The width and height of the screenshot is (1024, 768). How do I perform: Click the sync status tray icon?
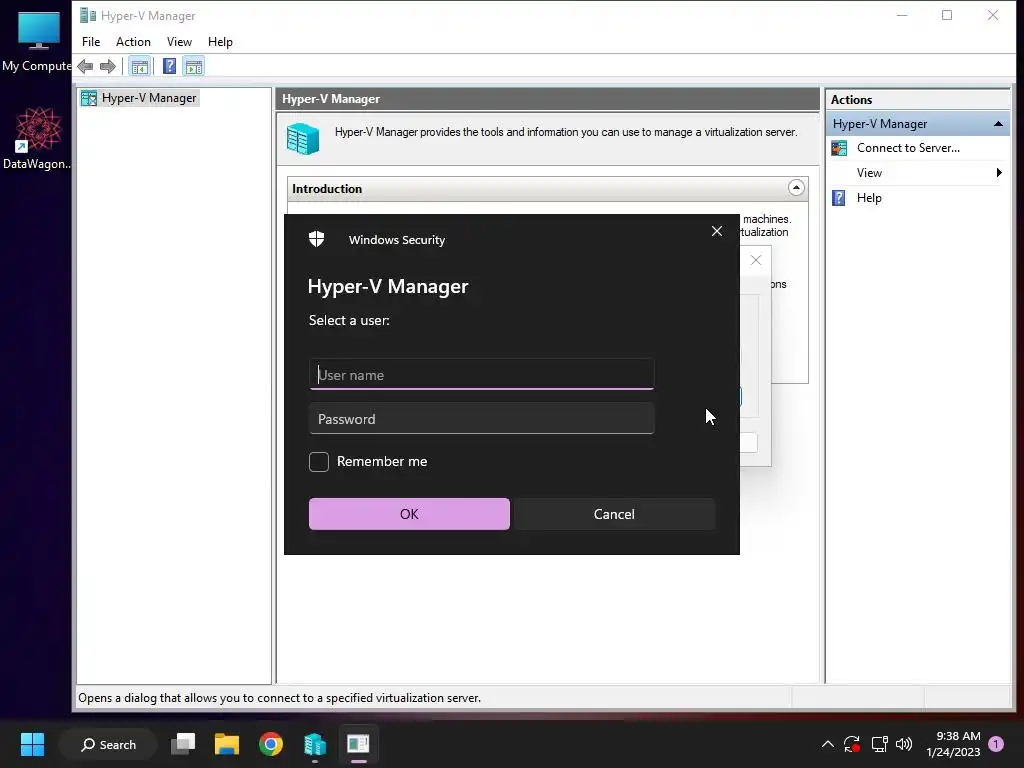852,744
